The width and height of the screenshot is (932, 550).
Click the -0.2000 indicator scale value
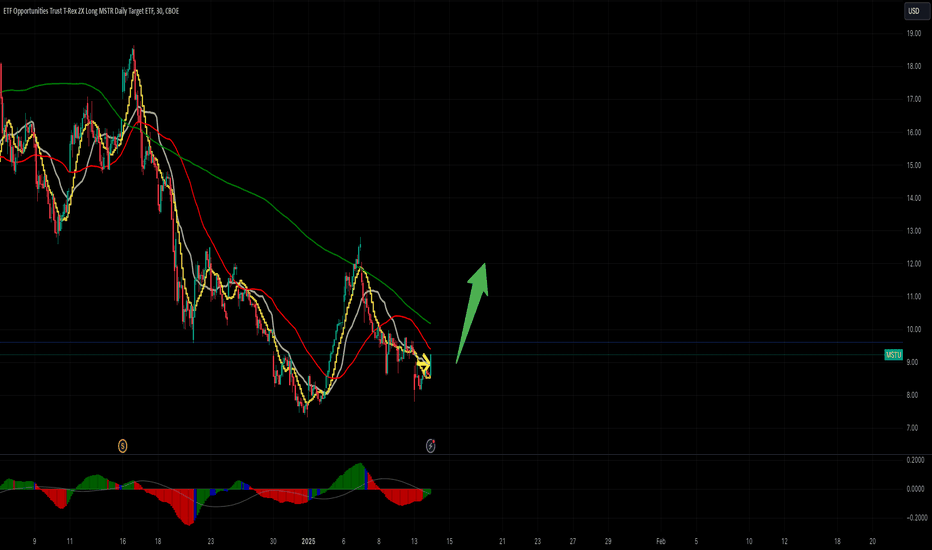pyautogui.click(x=916, y=518)
